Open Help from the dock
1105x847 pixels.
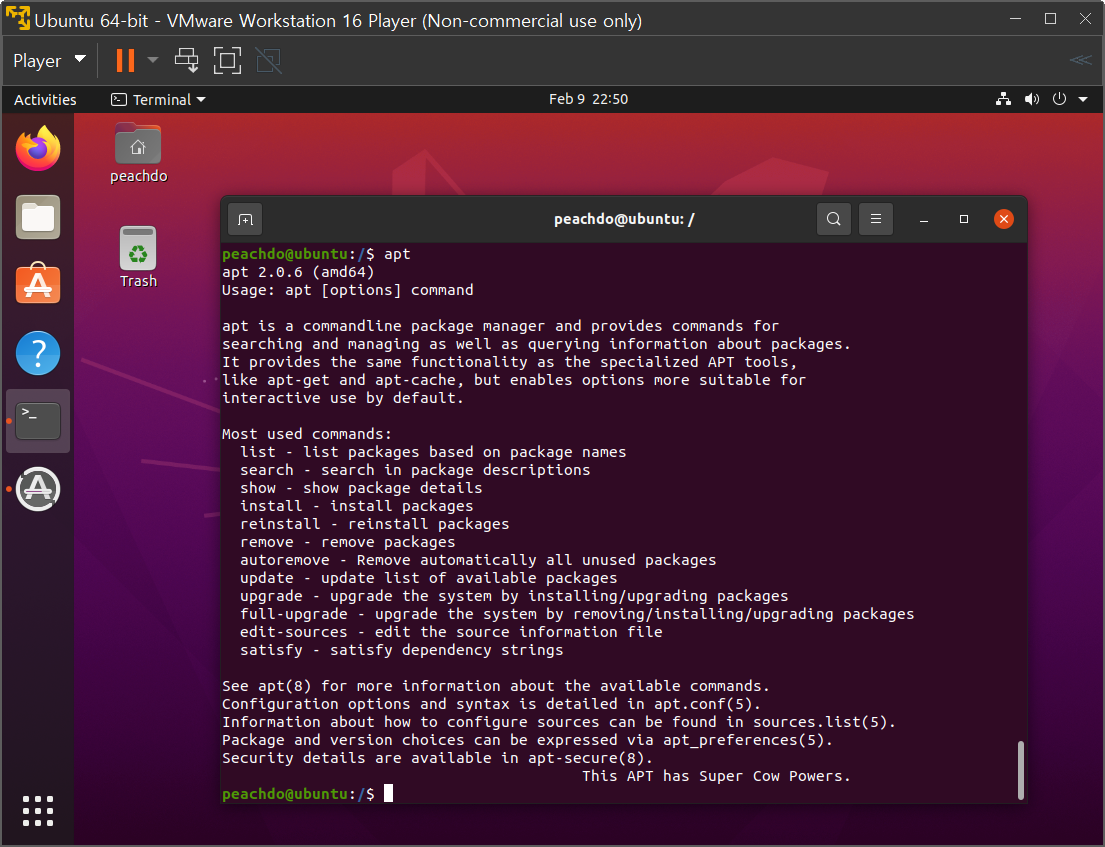[x=38, y=352]
